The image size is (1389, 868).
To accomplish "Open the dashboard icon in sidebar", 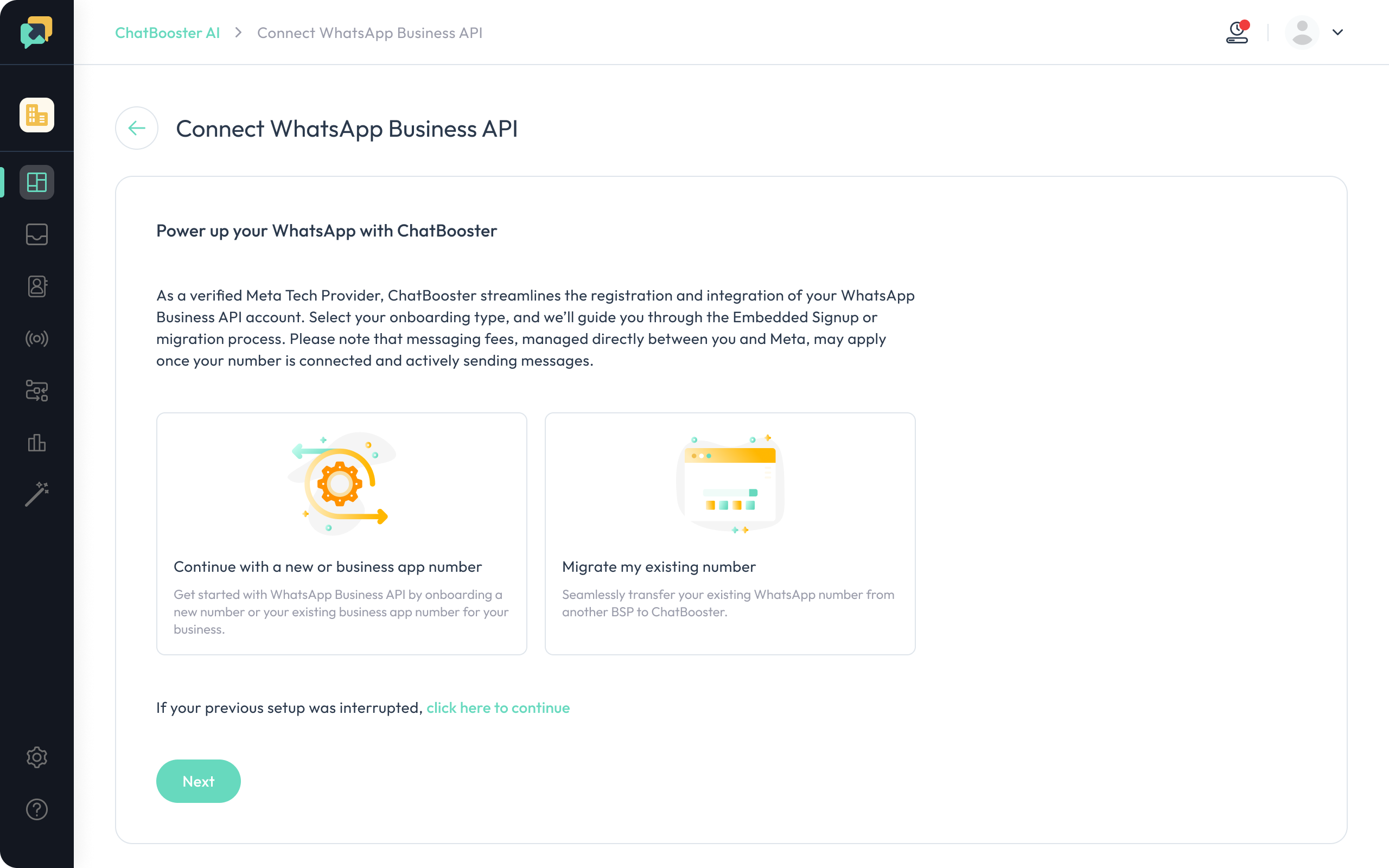I will (37, 183).
